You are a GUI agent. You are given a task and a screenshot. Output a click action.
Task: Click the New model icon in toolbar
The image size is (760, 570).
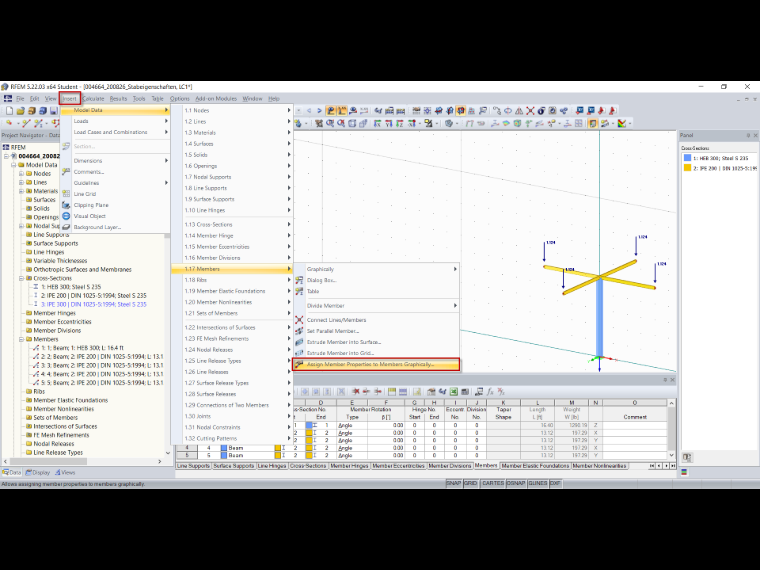(10, 111)
